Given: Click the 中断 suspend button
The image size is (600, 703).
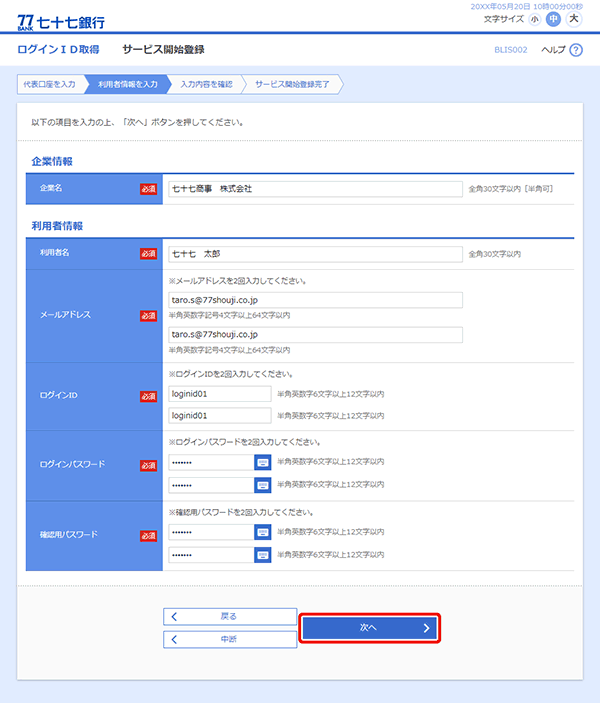Looking at the screenshot, I should pyautogui.click(x=230, y=639).
